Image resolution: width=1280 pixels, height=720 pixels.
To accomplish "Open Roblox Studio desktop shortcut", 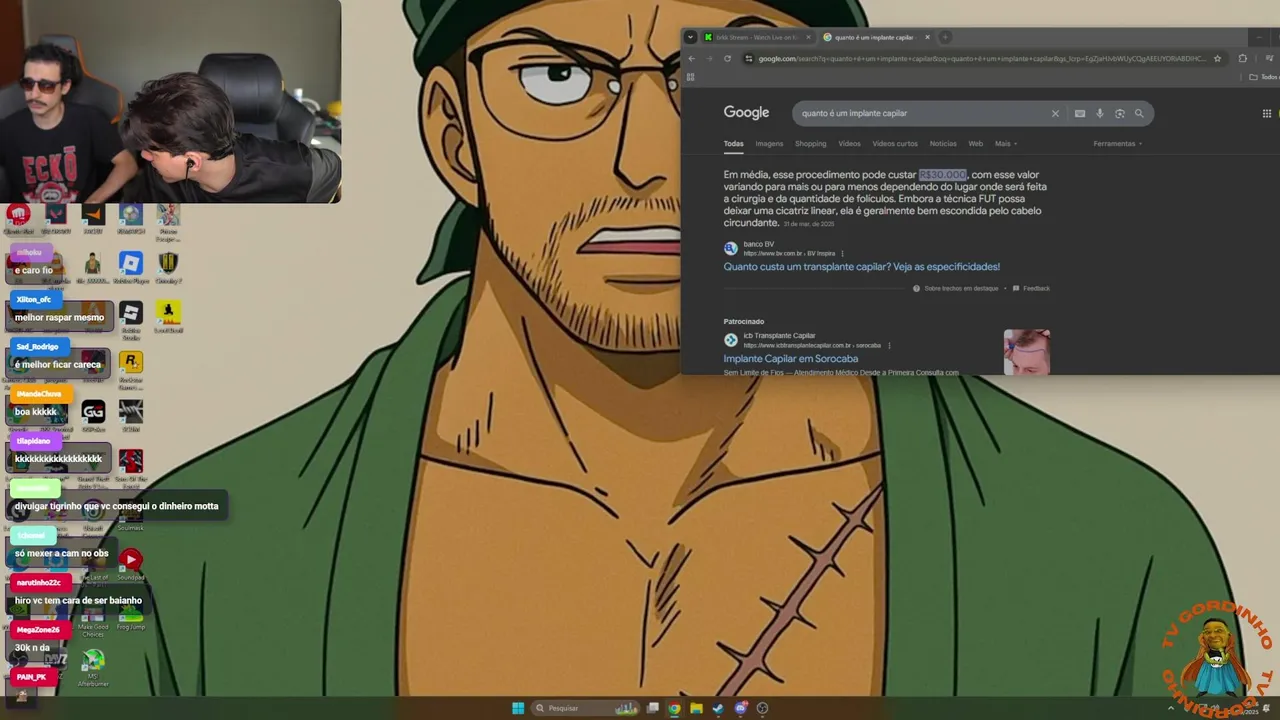I will 131,320.
